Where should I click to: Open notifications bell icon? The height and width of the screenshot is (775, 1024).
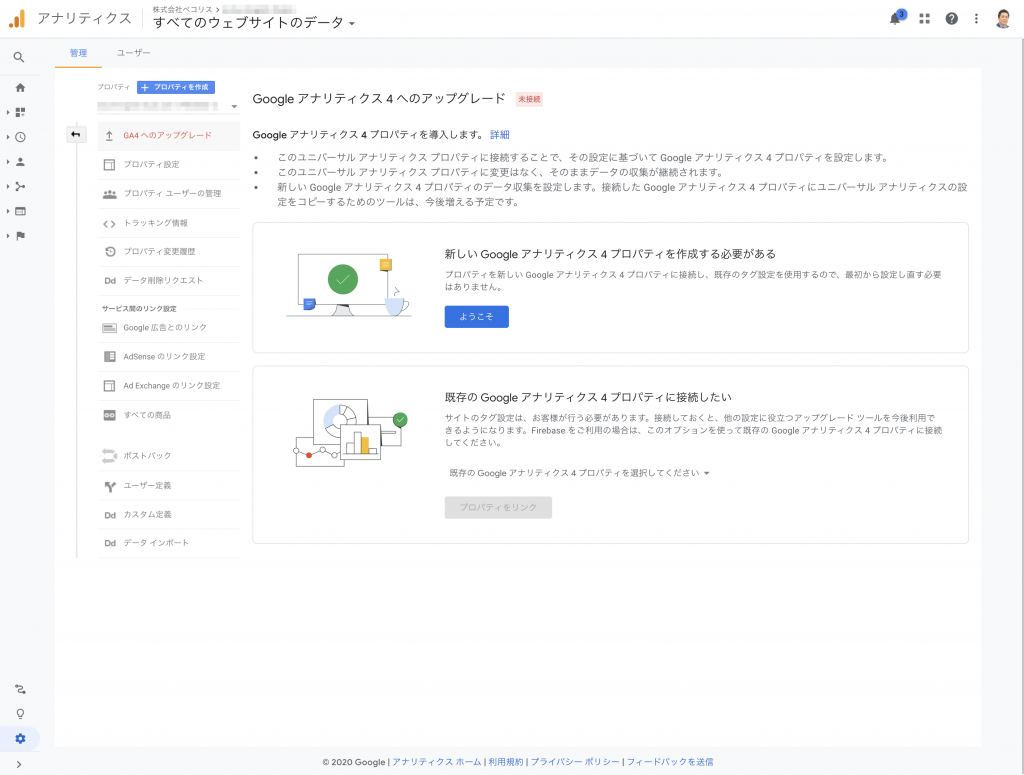[x=895, y=18]
